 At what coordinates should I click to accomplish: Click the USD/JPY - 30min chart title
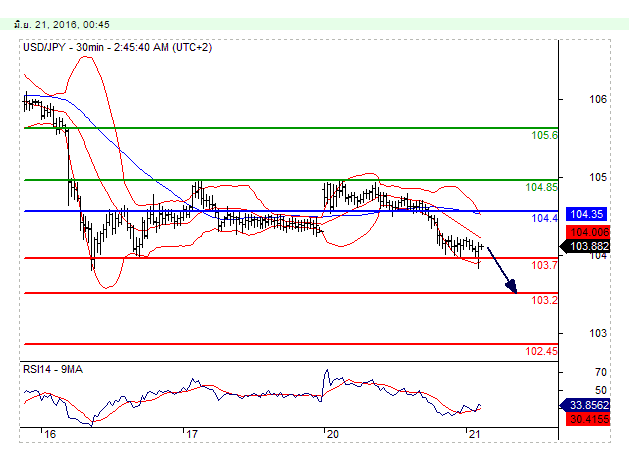click(x=117, y=47)
